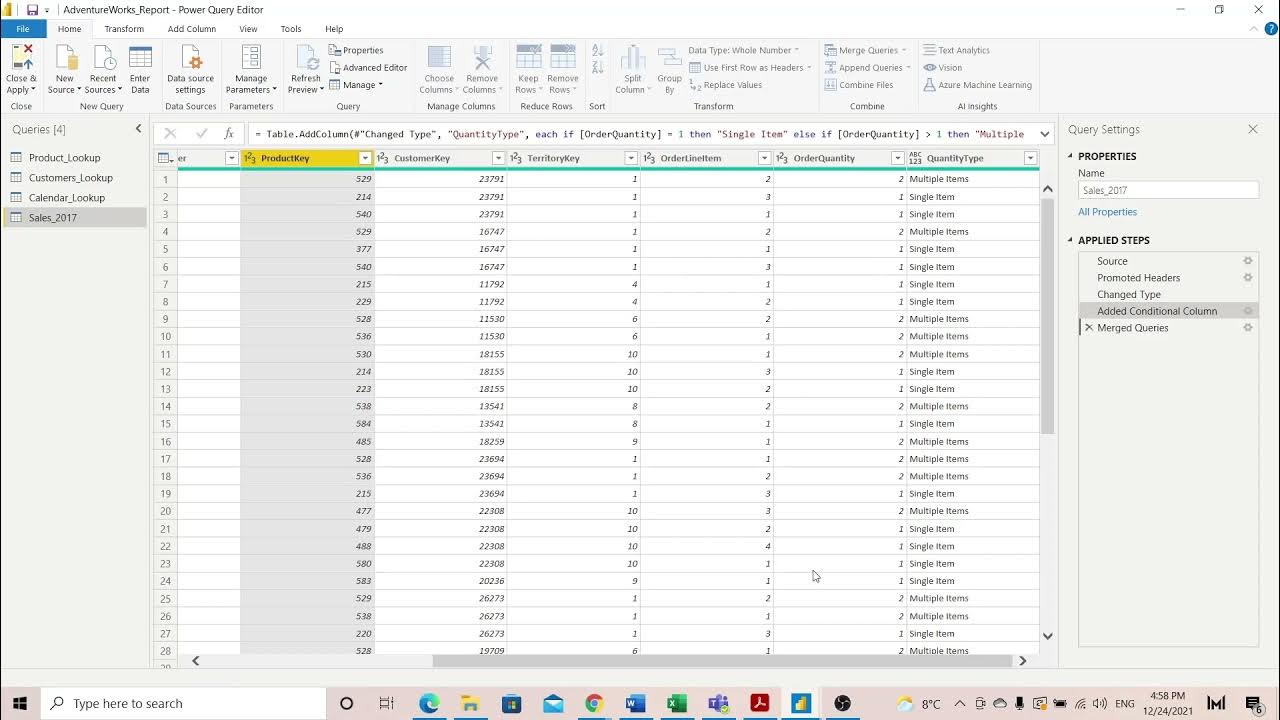Viewport: 1280px width, 720px height.
Task: Click the horizontal scrollbar thumb
Action: click(722, 661)
